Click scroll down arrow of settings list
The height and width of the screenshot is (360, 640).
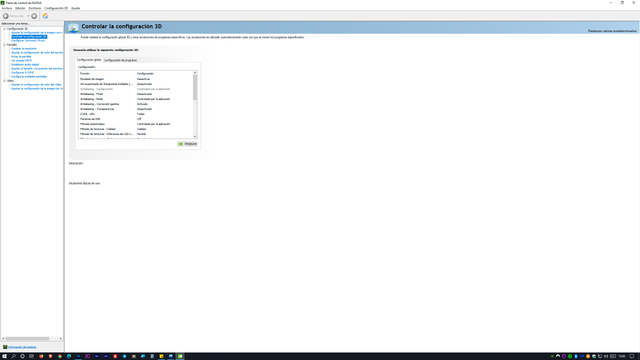pyautogui.click(x=195, y=136)
